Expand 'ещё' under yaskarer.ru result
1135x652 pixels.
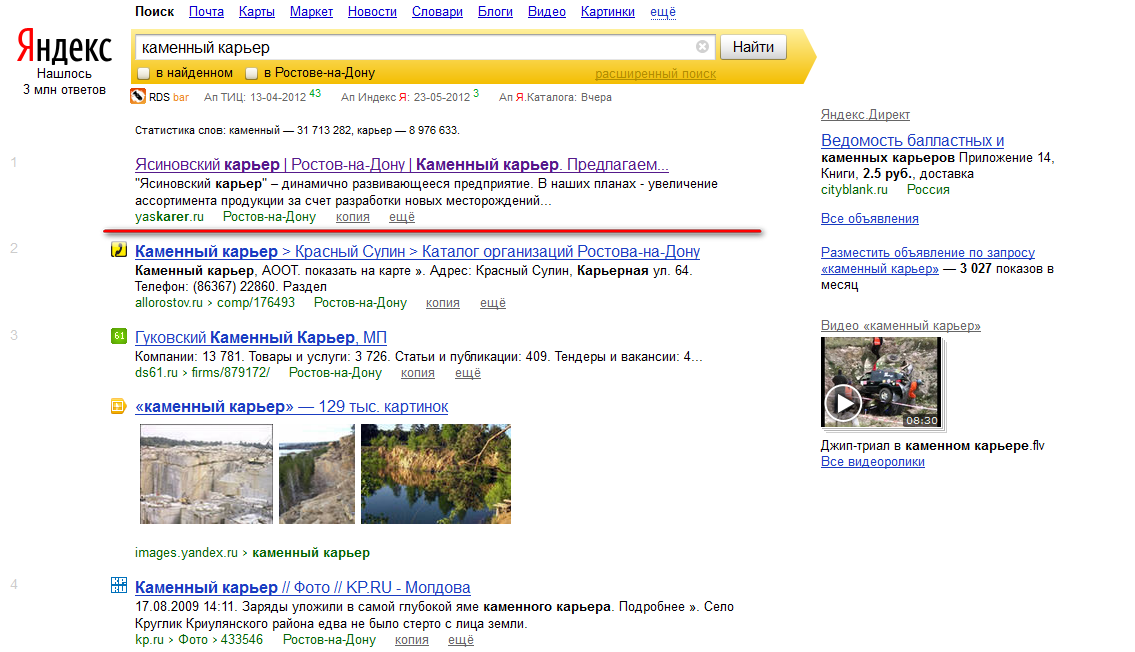click(x=402, y=217)
